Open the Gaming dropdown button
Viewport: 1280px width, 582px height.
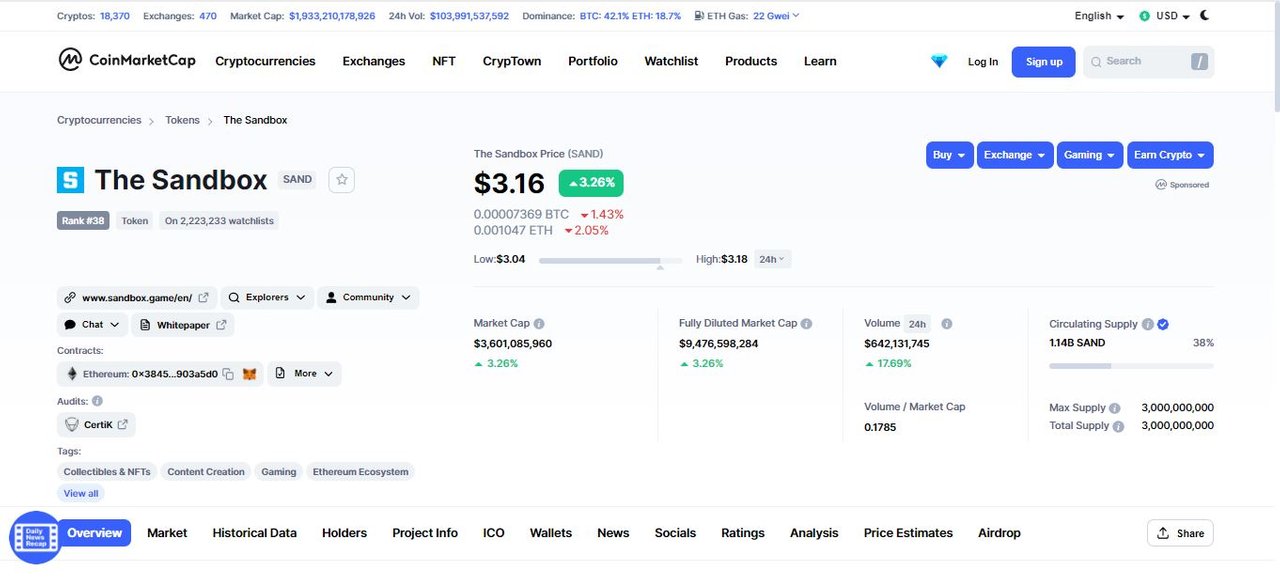coord(1090,155)
